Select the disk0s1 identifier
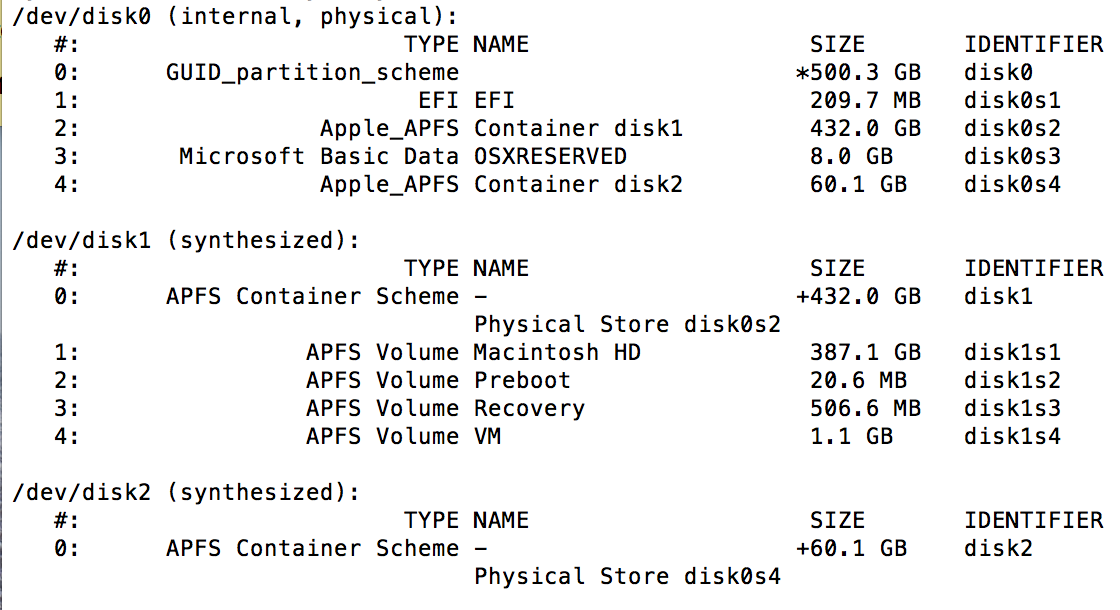The width and height of the screenshot is (1120, 610). click(x=1012, y=100)
